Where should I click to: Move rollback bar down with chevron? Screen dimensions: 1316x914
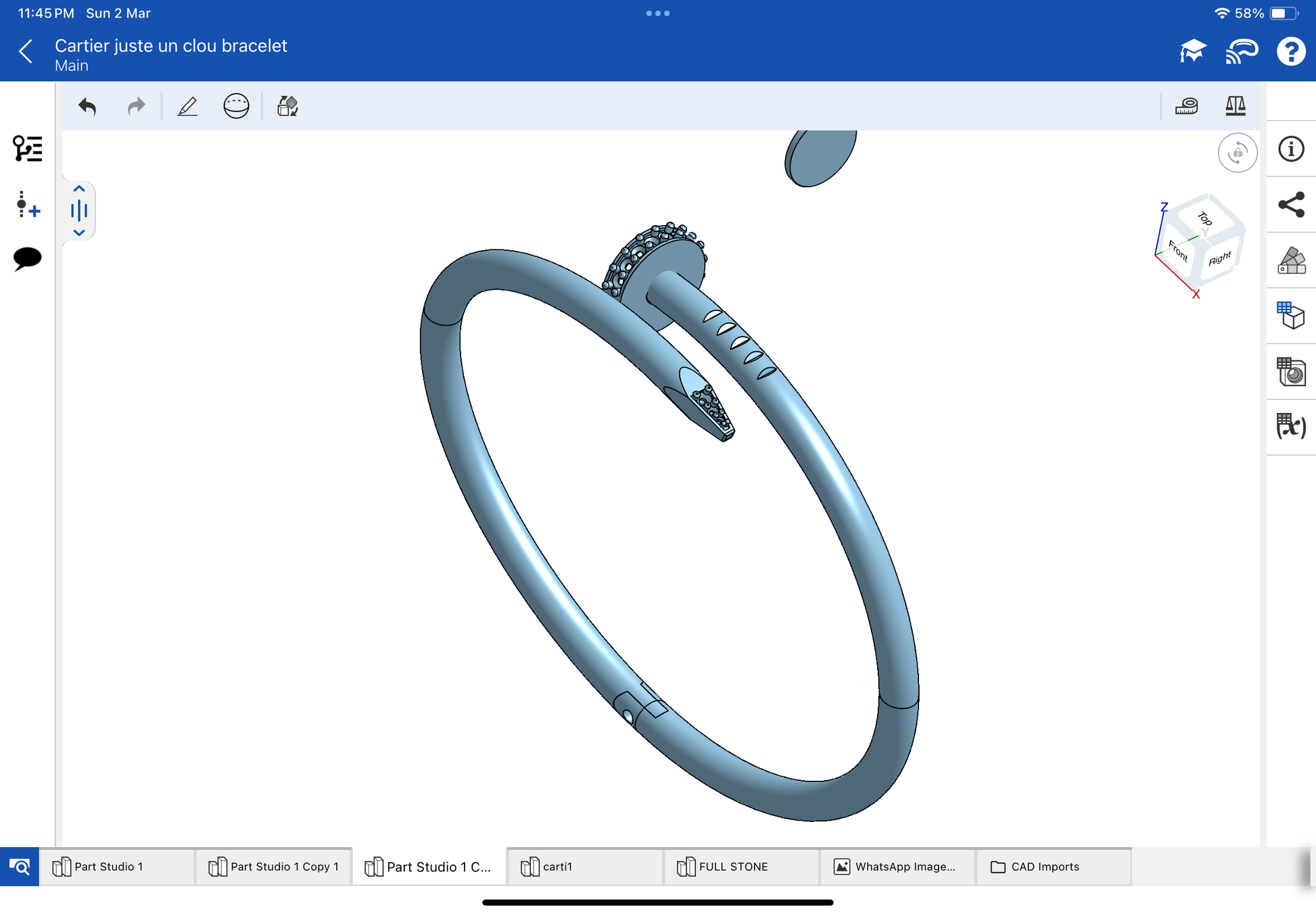[79, 233]
